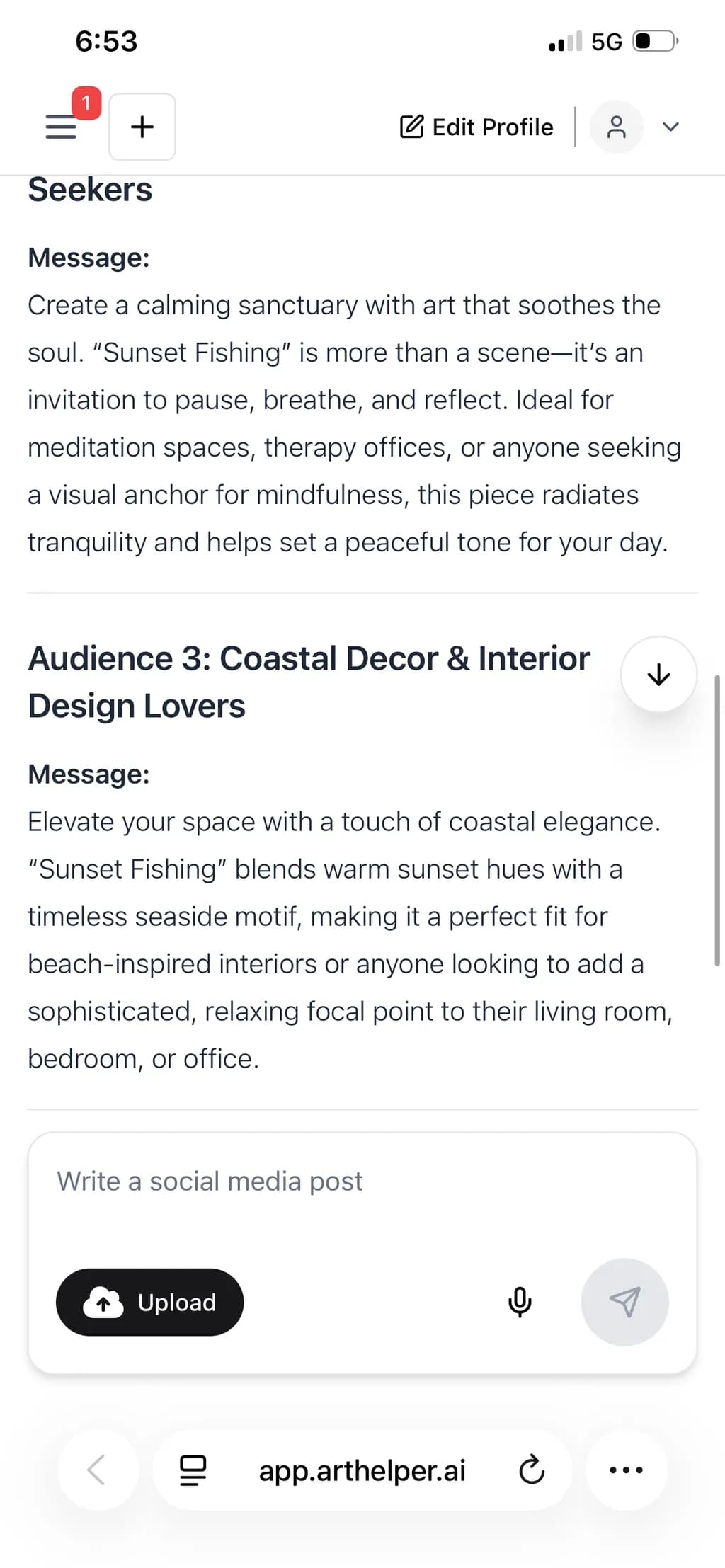Go back with the browser back arrow
The height and width of the screenshot is (1568, 725).
97,1470
